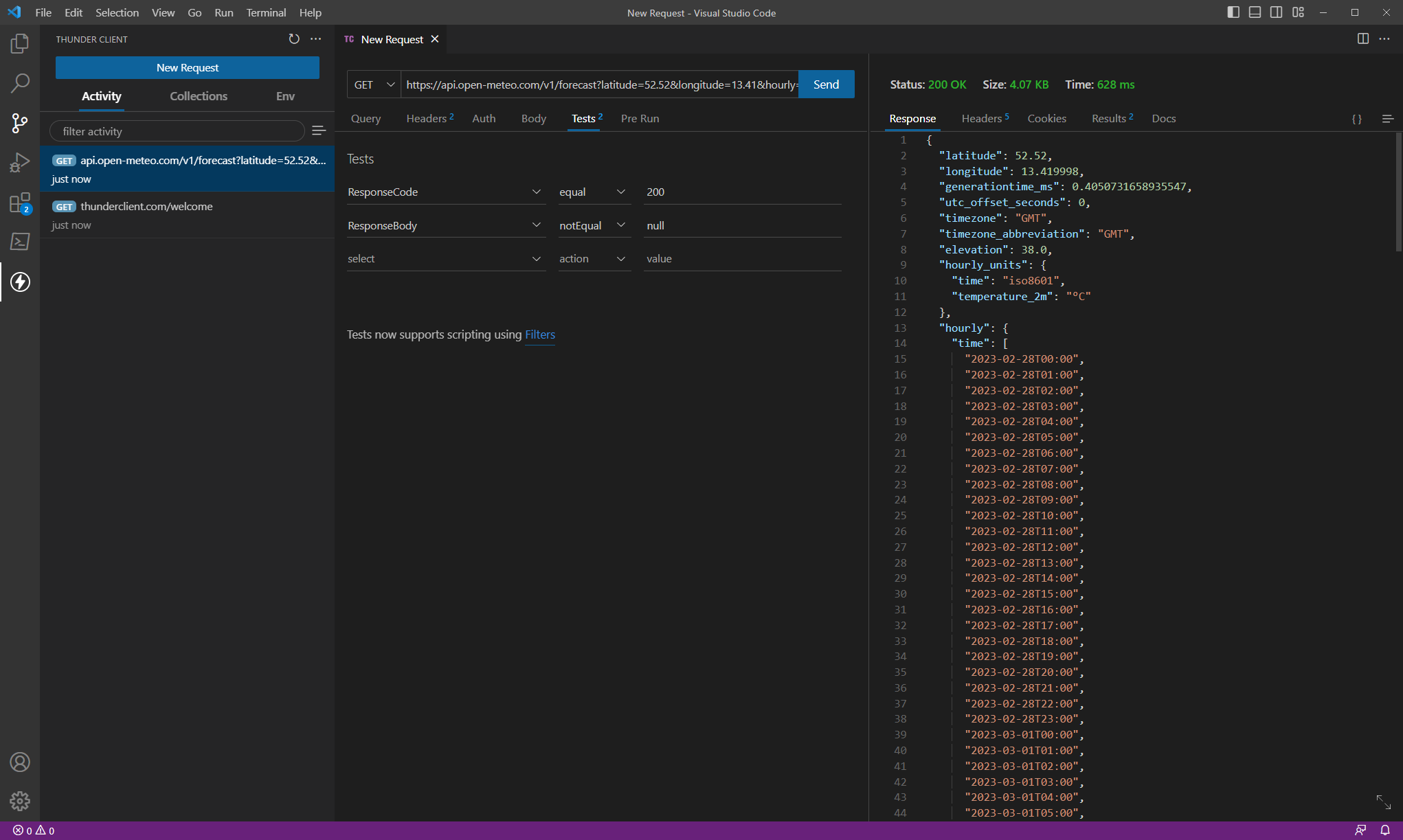1403x840 pixels.
Task: Open Search view in activity bar
Action: [x=20, y=84]
